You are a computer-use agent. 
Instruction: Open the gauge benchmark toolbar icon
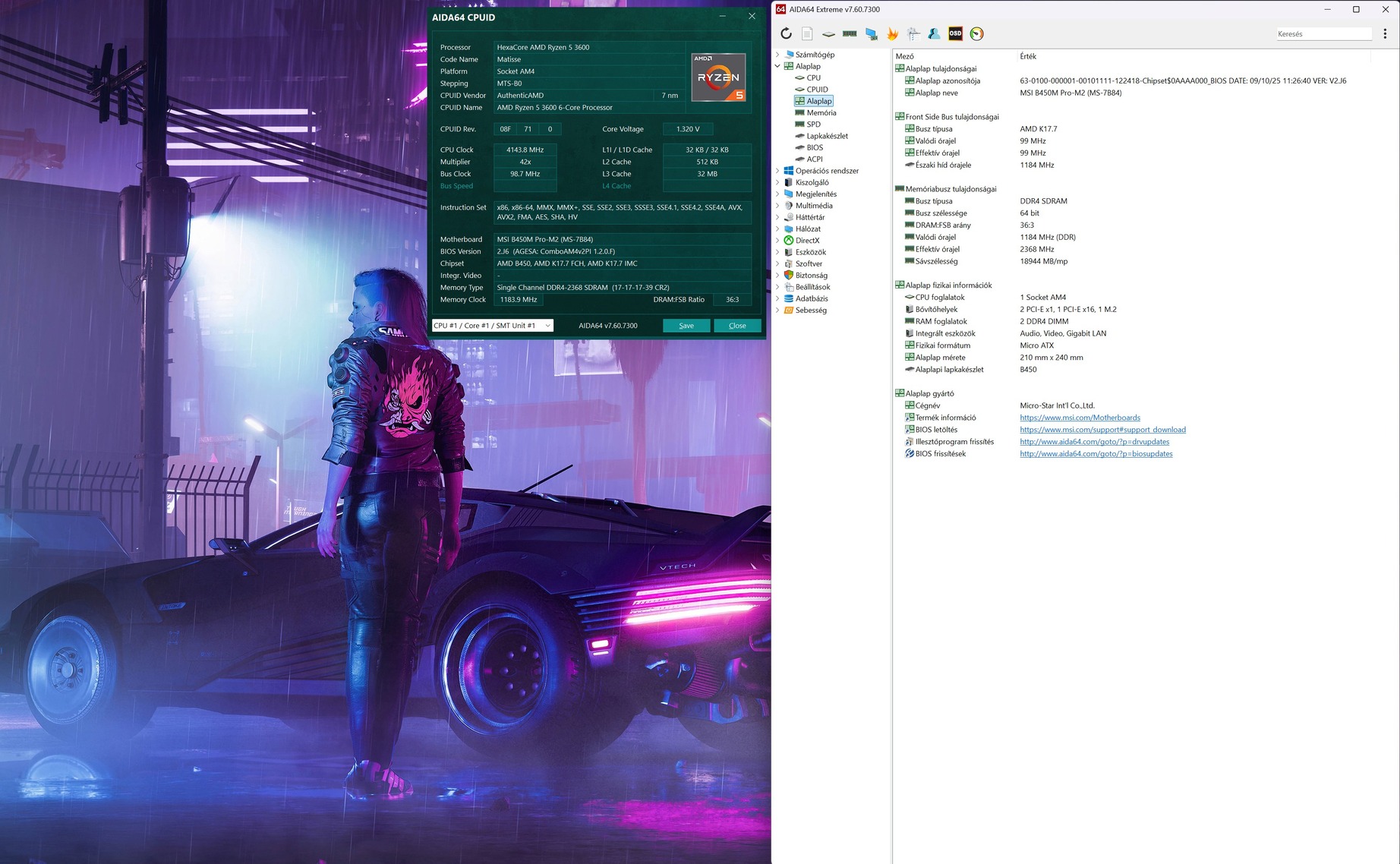coord(977,33)
